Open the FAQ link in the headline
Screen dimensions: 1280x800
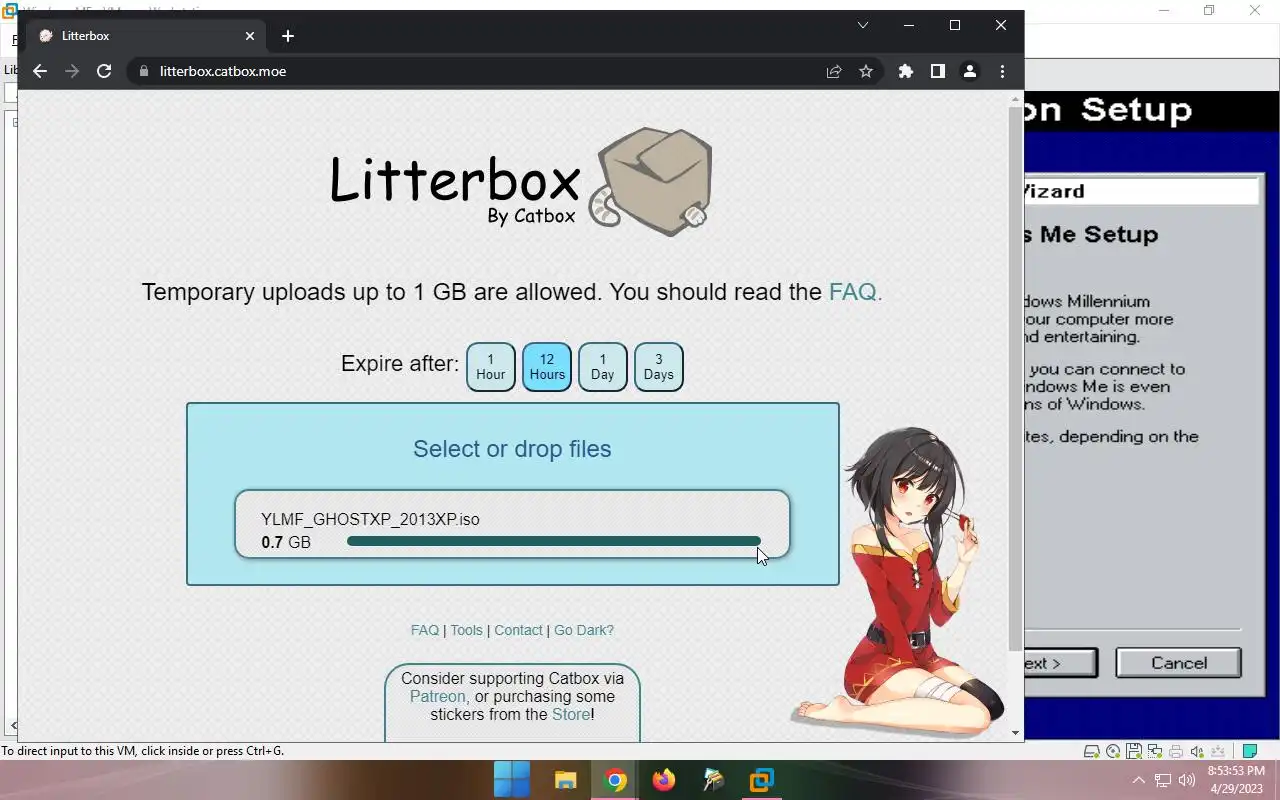pos(853,292)
